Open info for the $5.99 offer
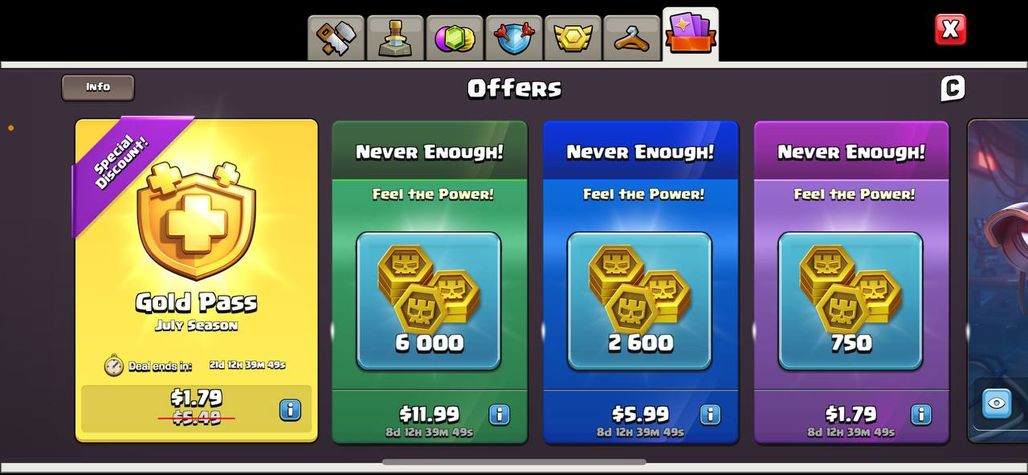This screenshot has height=475, width=1028. point(710,414)
